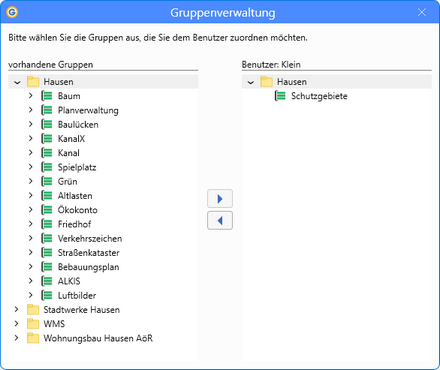Expand the Baulücken group

click(31, 124)
